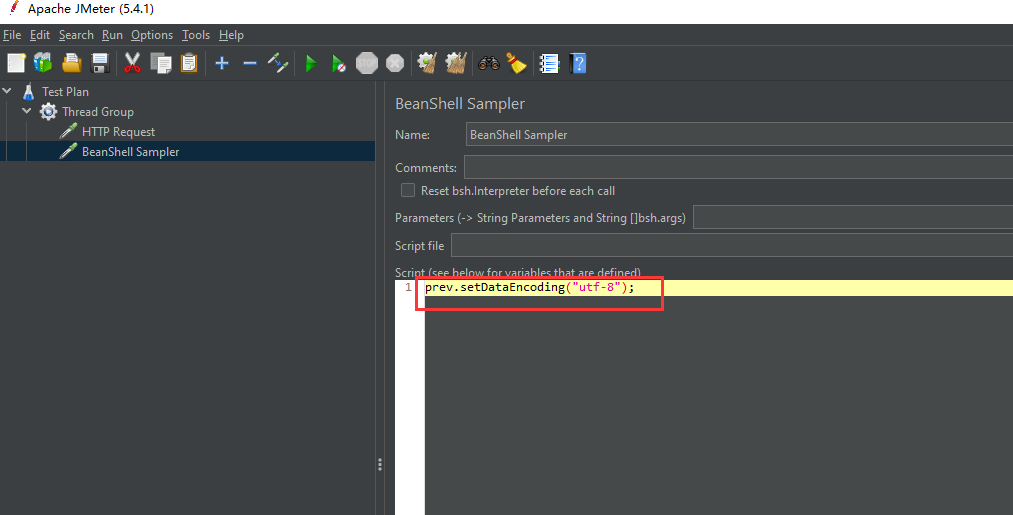Viewport: 1013px width, 515px height.
Task: Select the Test Plan tree item
Action: pos(65,92)
